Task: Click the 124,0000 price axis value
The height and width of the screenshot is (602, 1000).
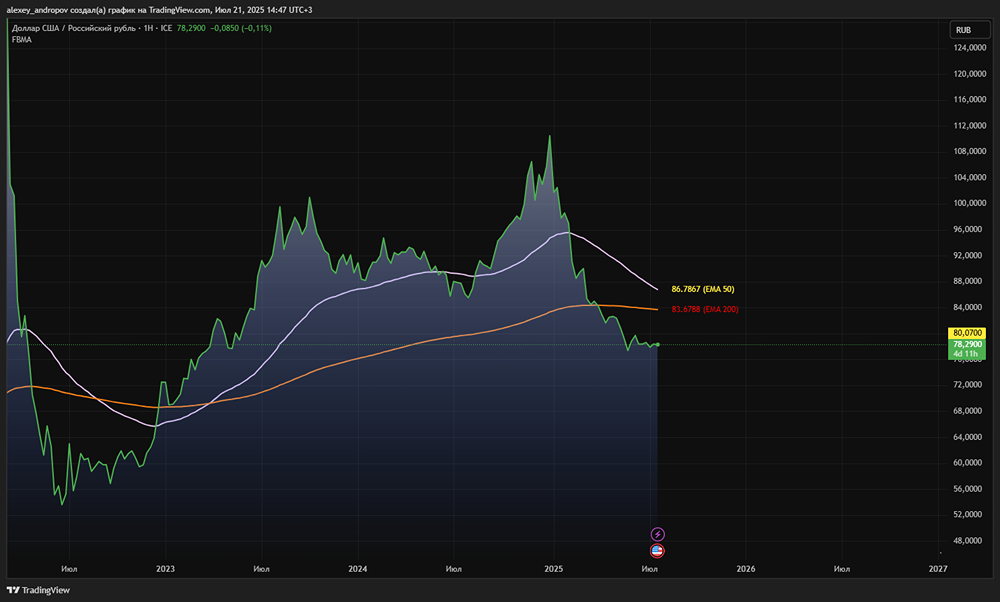Action: click(x=969, y=48)
